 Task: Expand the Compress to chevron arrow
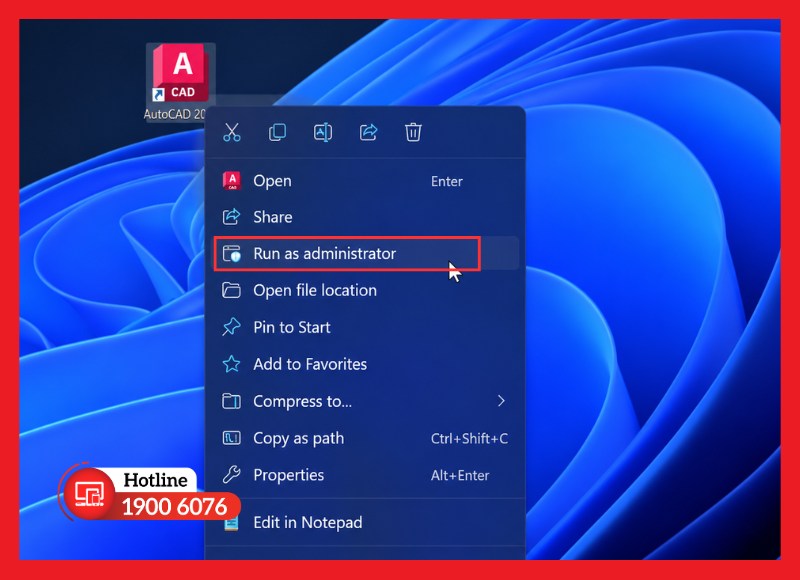pyautogui.click(x=501, y=401)
